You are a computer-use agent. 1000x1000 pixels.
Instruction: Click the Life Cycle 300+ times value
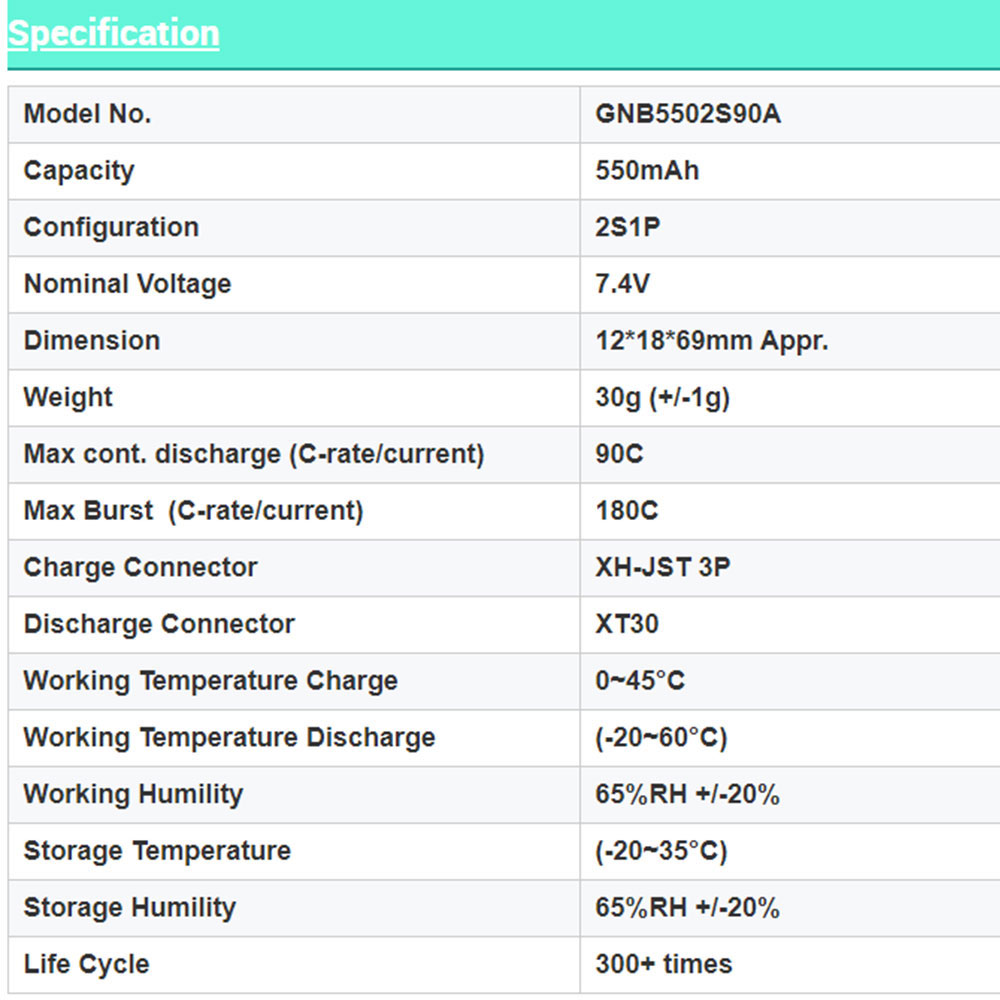pyautogui.click(x=663, y=964)
